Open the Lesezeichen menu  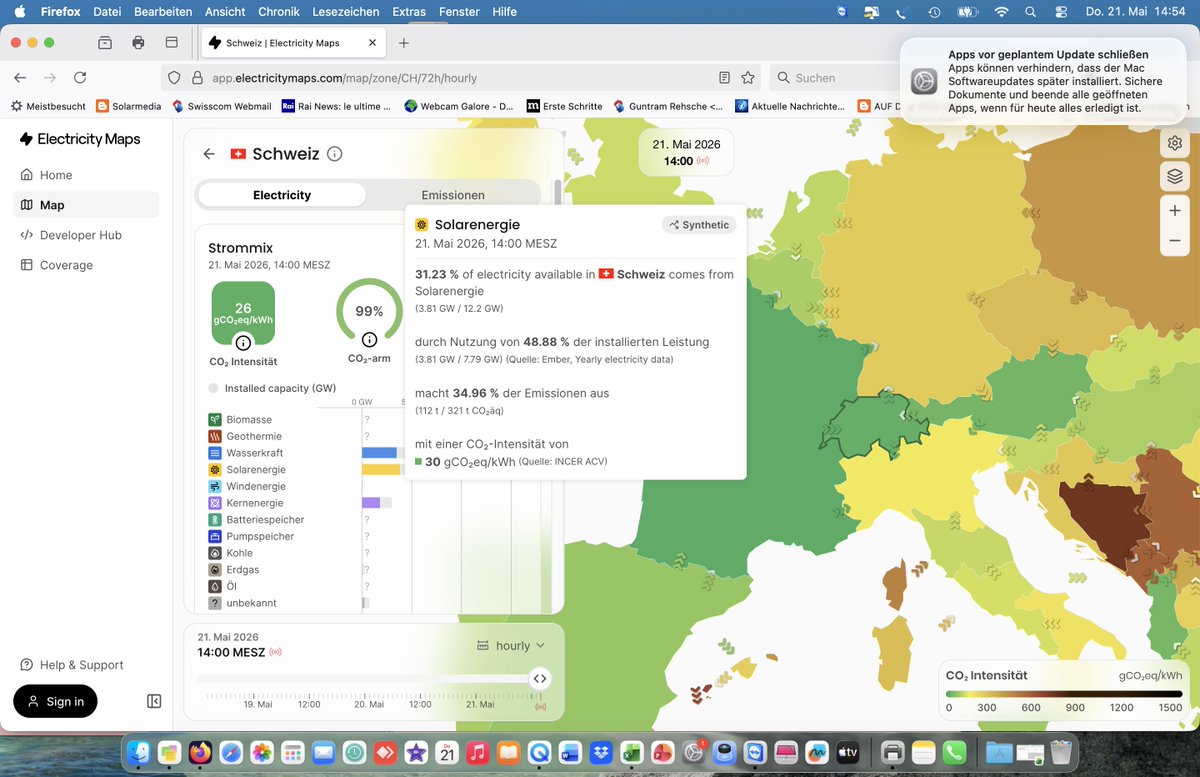pyautogui.click(x=346, y=12)
